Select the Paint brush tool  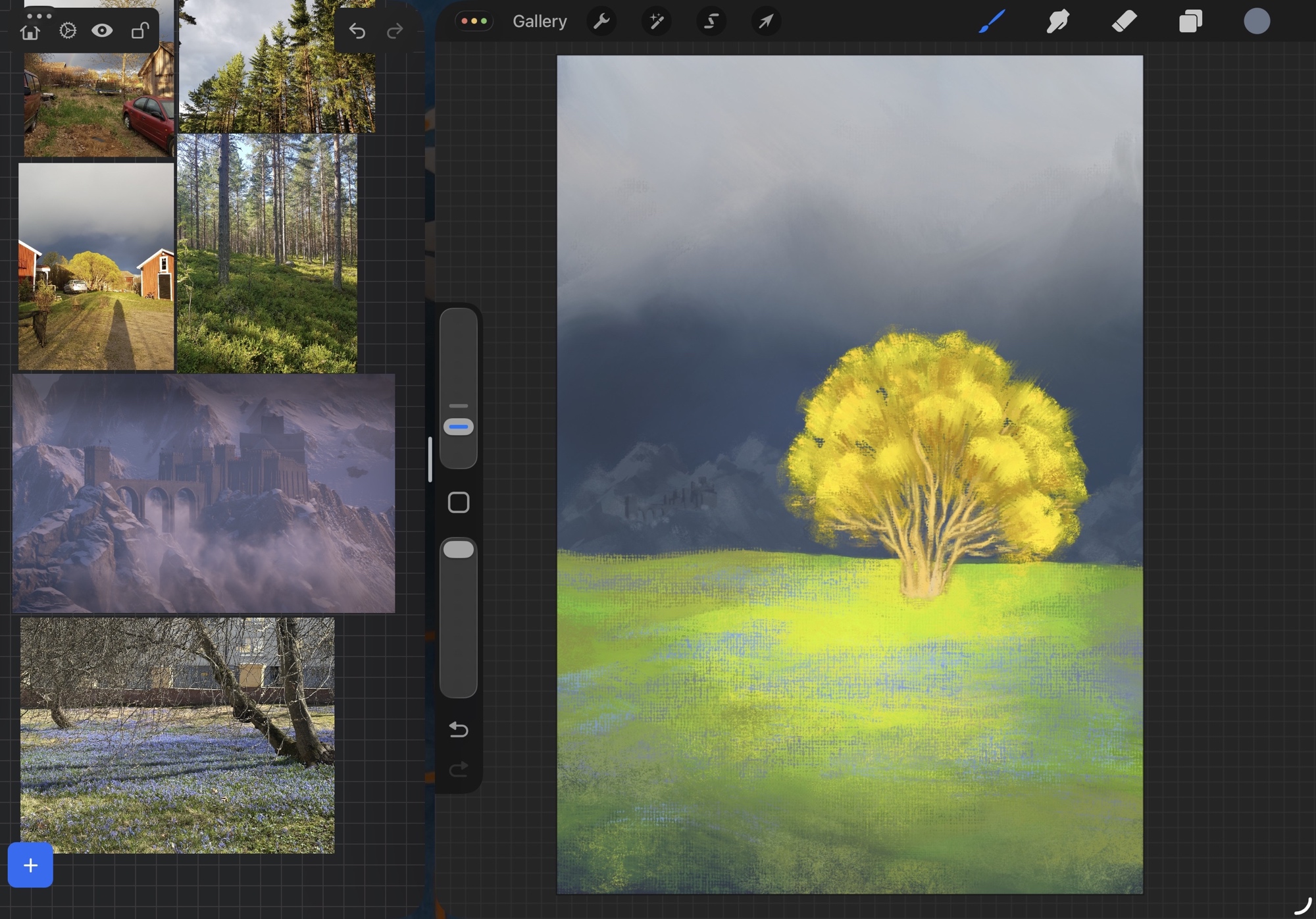tap(992, 22)
